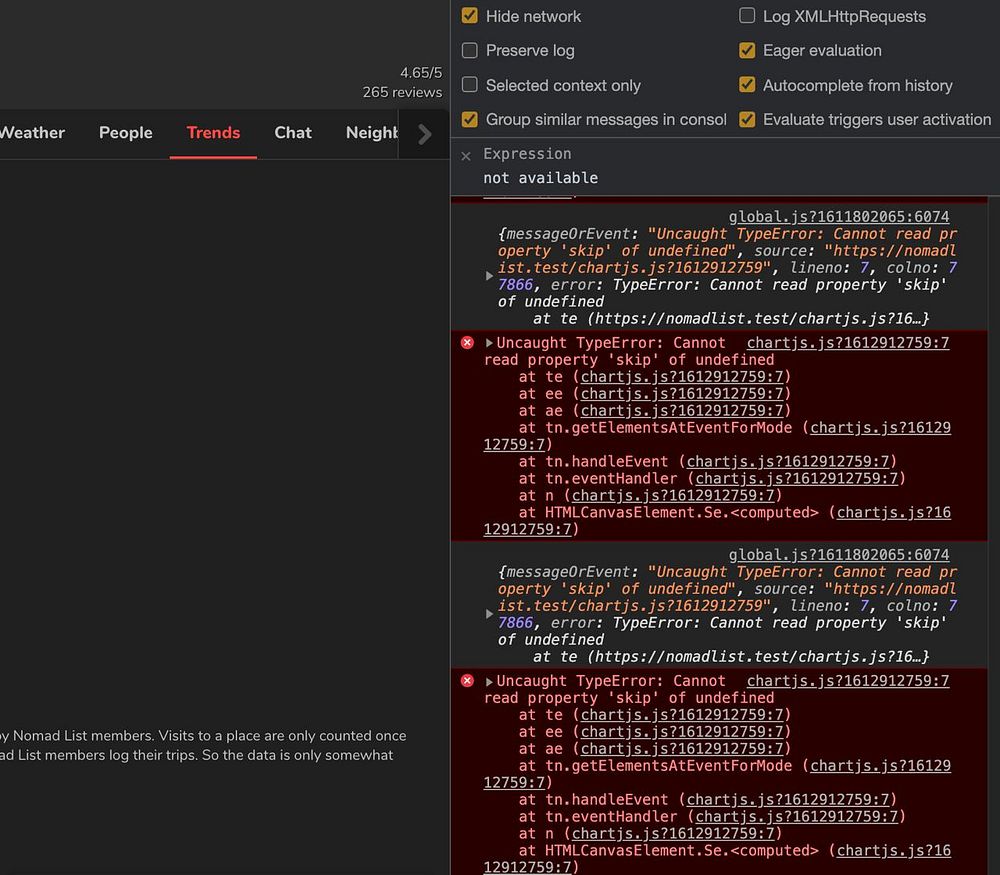This screenshot has width=1000, height=875.
Task: Switch to the People tab
Action: click(126, 133)
